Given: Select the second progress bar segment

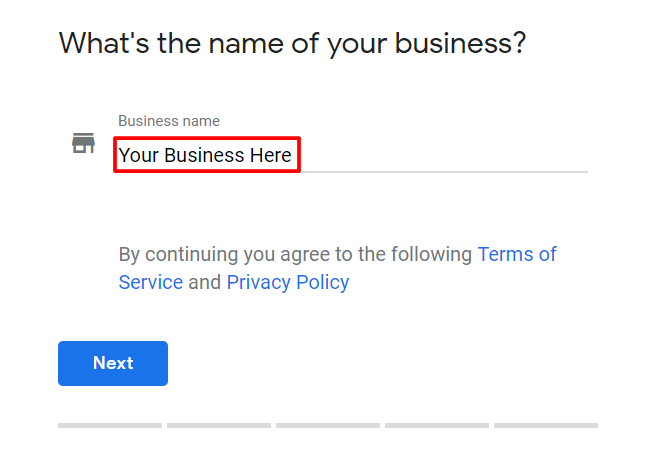Looking at the screenshot, I should pyautogui.click(x=219, y=426).
